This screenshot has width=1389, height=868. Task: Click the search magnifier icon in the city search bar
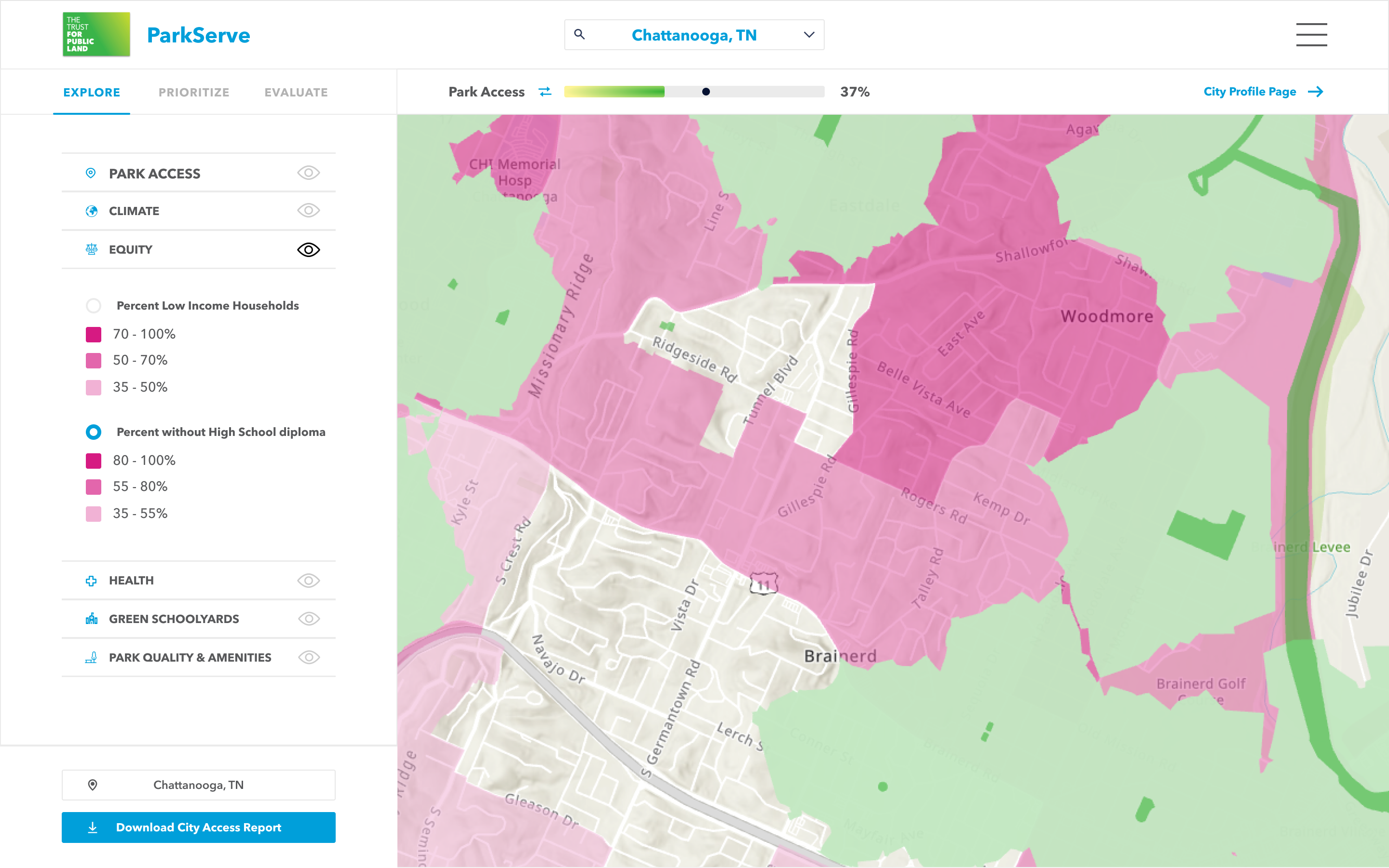click(x=580, y=34)
